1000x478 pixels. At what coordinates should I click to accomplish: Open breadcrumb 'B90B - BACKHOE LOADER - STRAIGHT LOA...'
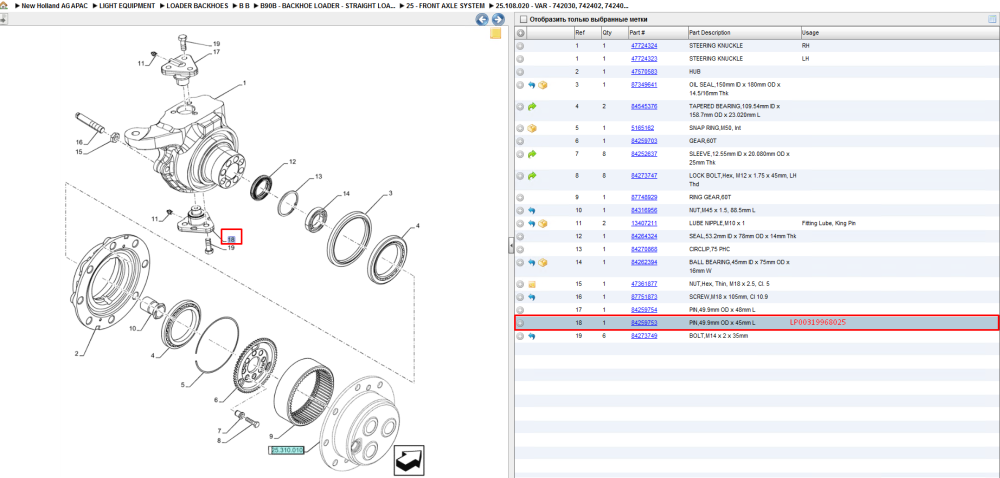point(328,5)
